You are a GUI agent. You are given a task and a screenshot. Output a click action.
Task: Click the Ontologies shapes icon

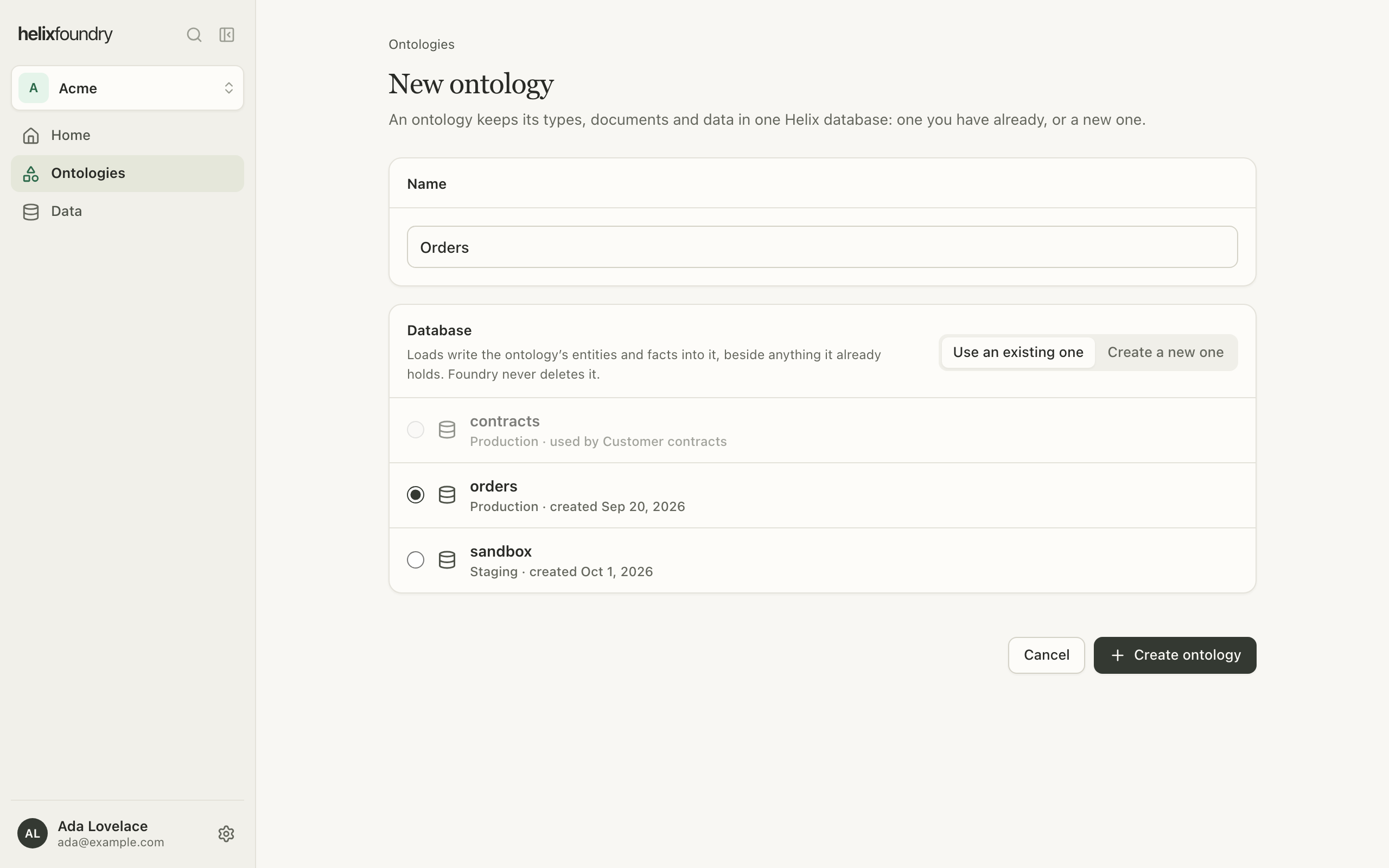coord(31,174)
